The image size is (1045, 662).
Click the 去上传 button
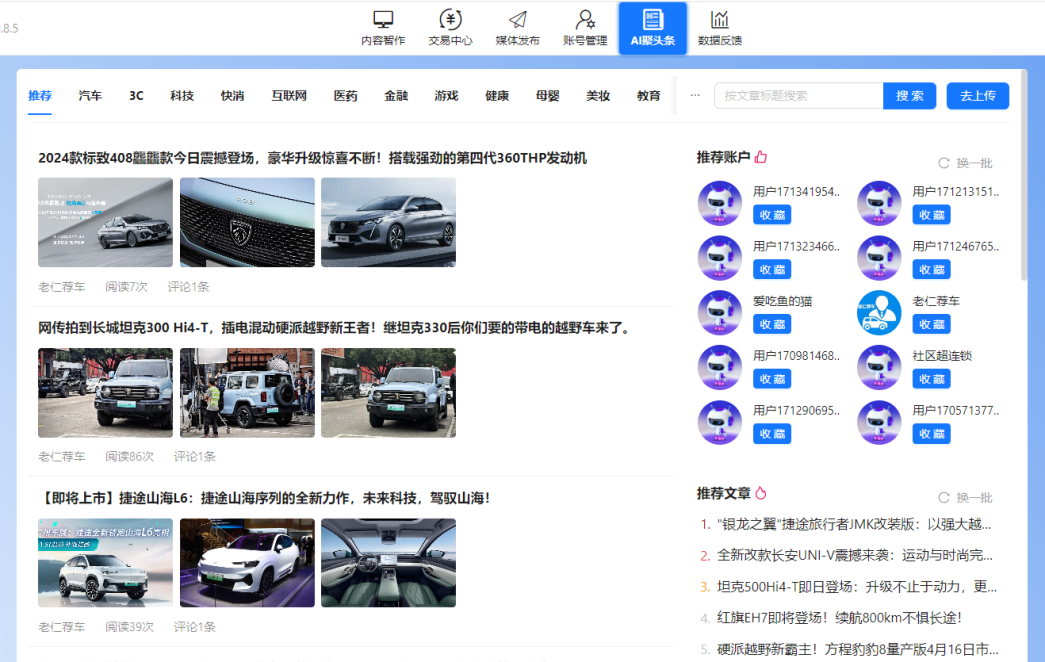click(978, 96)
